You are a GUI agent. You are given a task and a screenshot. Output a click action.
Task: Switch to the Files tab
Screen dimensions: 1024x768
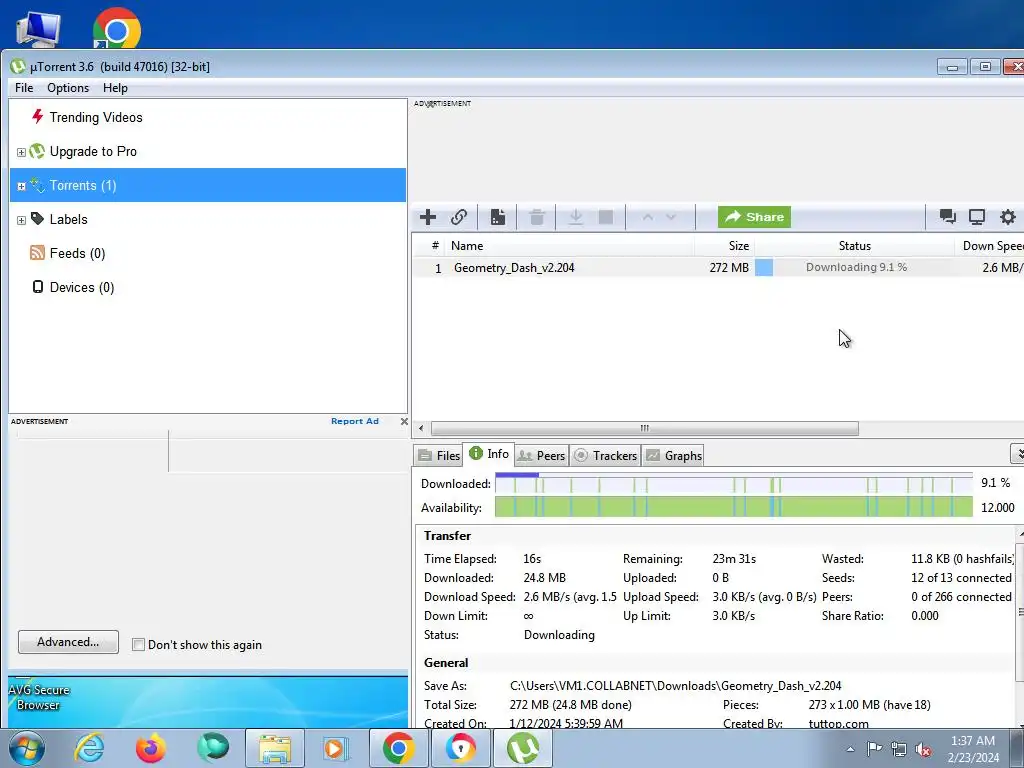coord(439,455)
